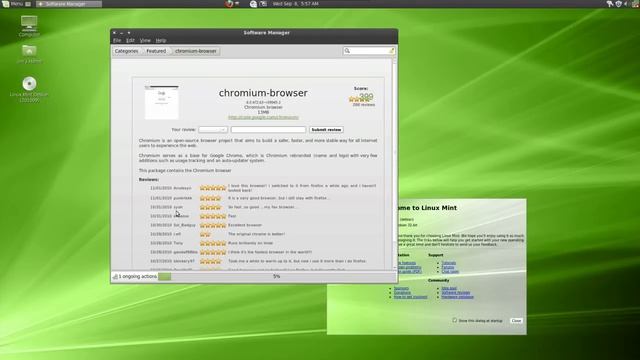Open the review rating dropdown

(x=213, y=129)
